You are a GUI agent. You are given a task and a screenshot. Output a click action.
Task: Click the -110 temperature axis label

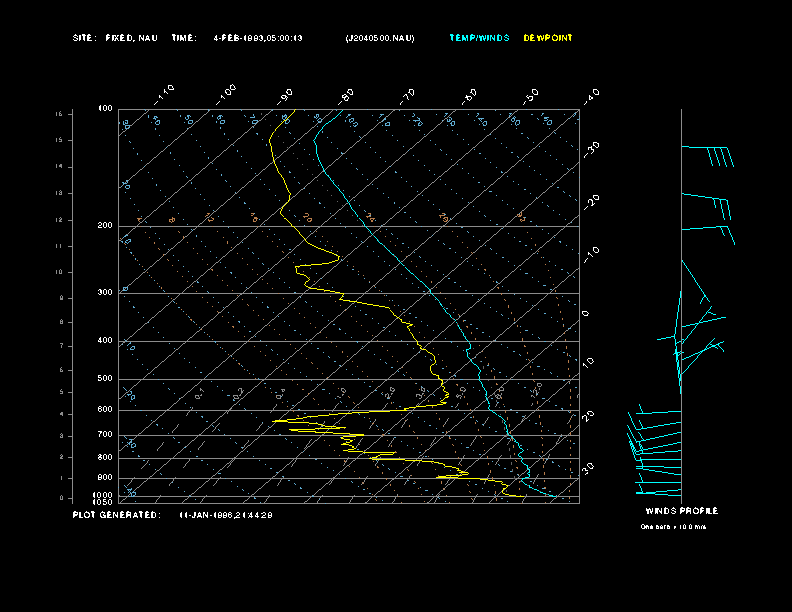[165, 95]
